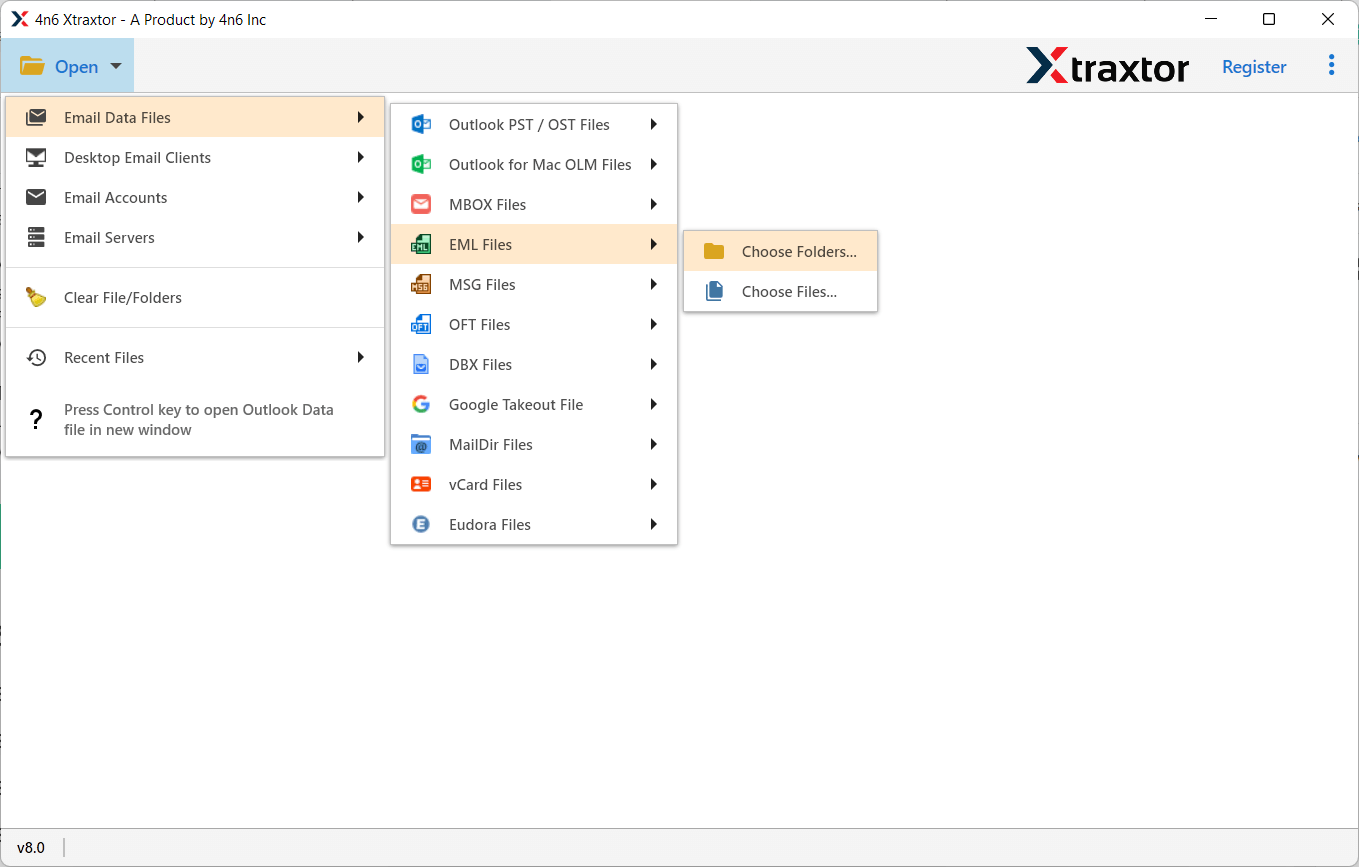Screen dimensions: 1359x867
Task: Click the Email Accounts envelope icon
Action: coord(36,197)
